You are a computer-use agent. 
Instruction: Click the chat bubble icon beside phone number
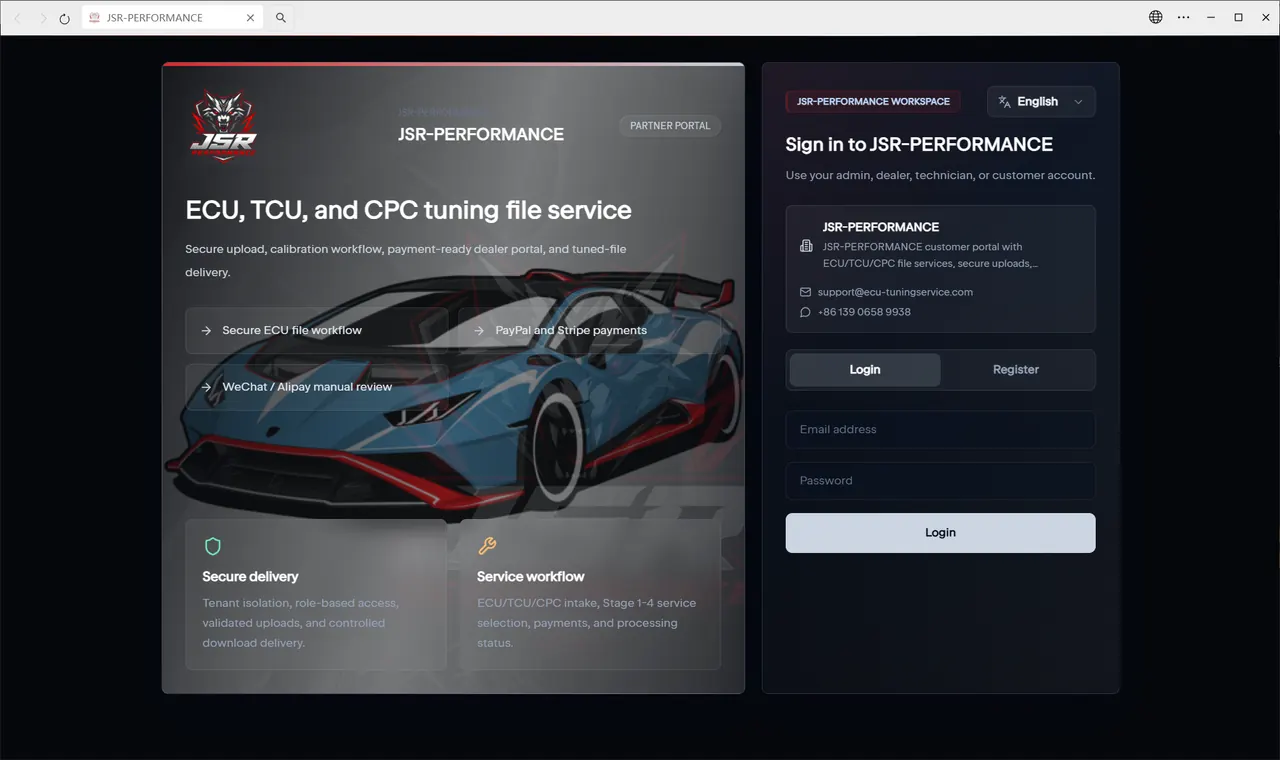click(806, 312)
